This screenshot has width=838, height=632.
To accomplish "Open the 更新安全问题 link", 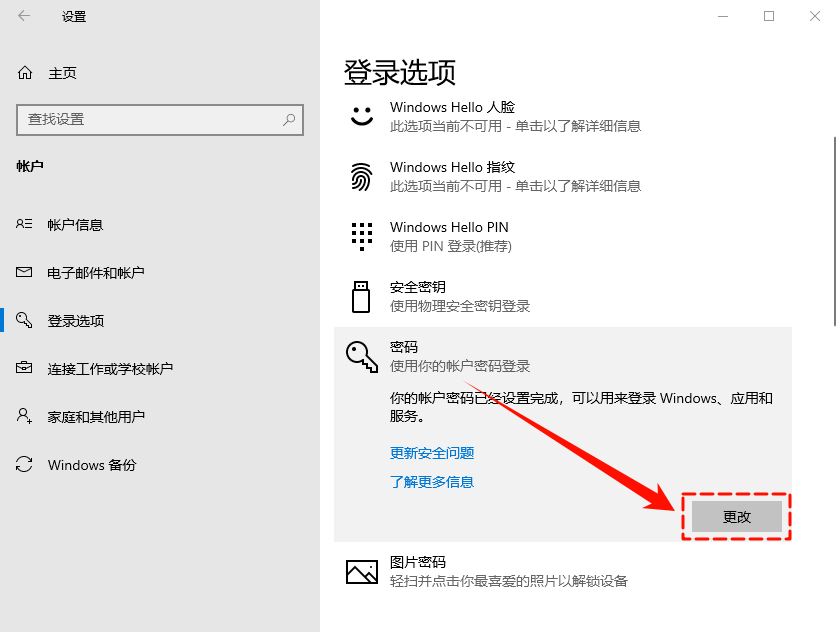I will pyautogui.click(x=431, y=453).
